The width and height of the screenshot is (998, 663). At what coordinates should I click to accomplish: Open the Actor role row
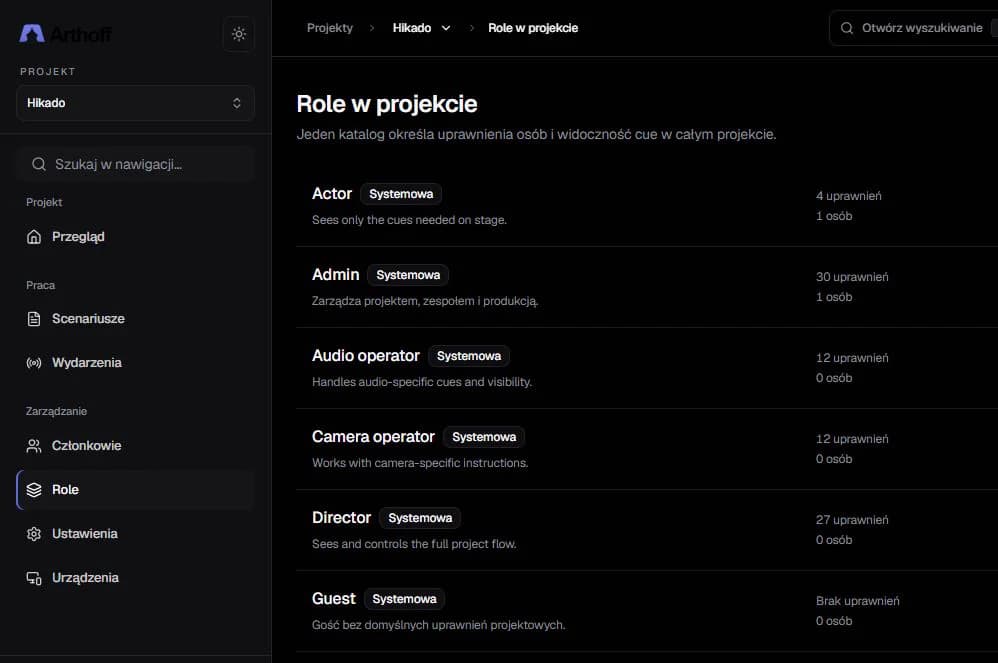(x=647, y=206)
